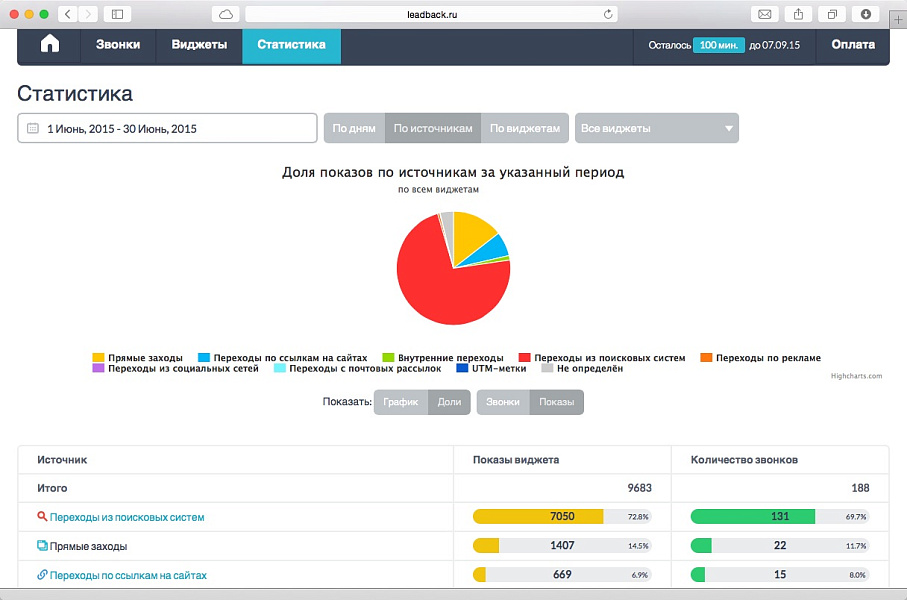This screenshot has width=907, height=600.
Task: Open the Звонки tab
Action: click(x=118, y=45)
